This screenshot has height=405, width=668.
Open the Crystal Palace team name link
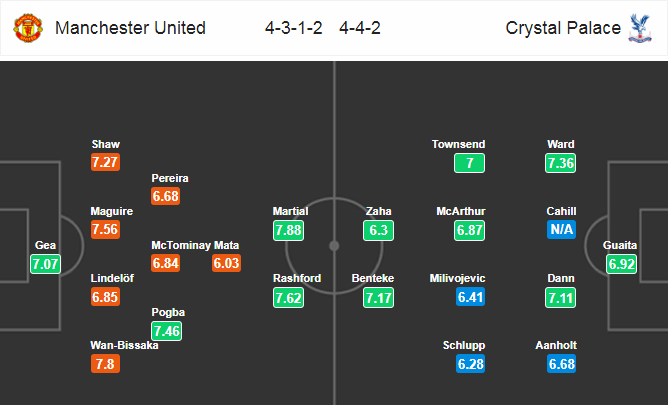point(563,28)
